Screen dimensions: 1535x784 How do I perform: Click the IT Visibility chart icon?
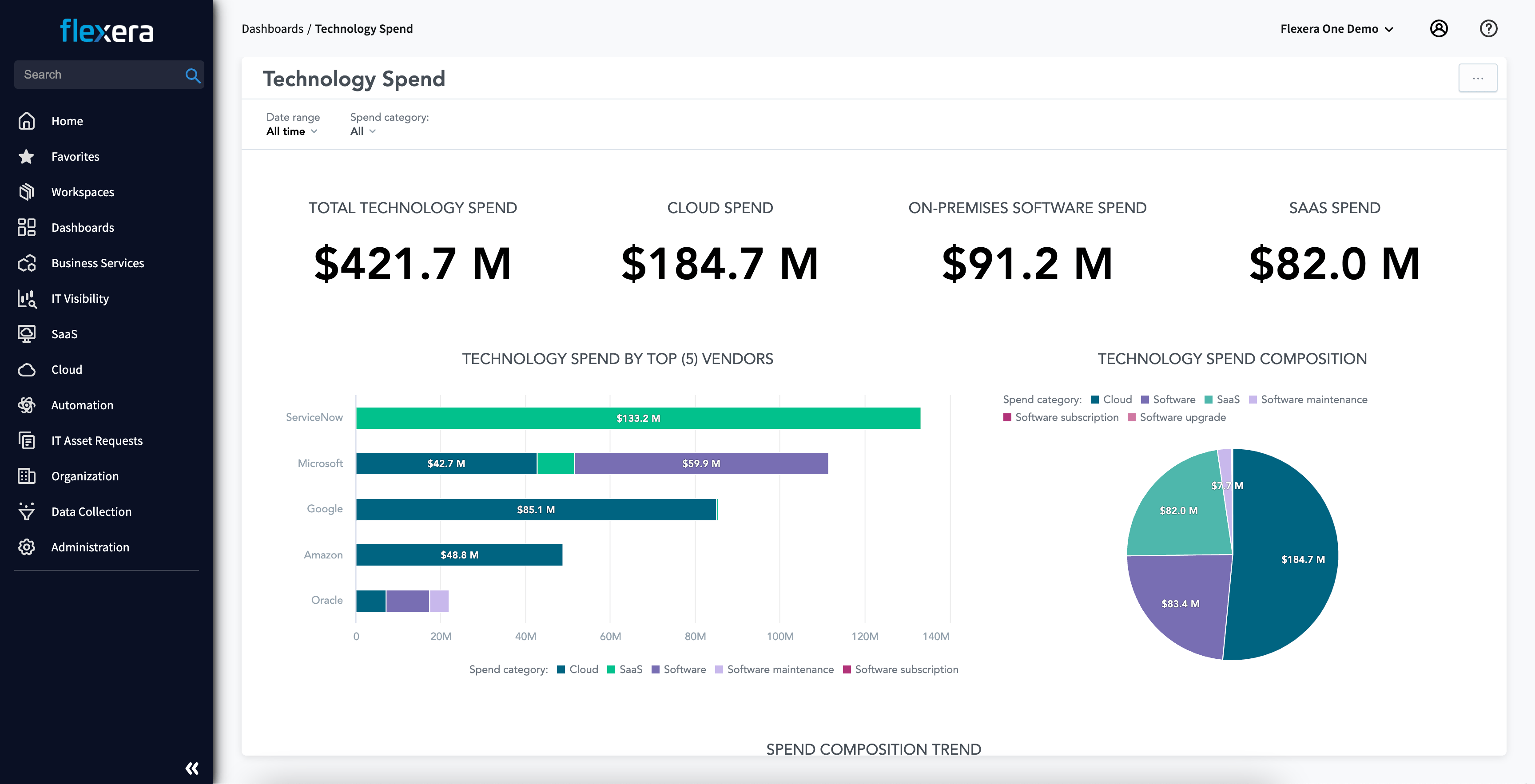click(x=27, y=298)
